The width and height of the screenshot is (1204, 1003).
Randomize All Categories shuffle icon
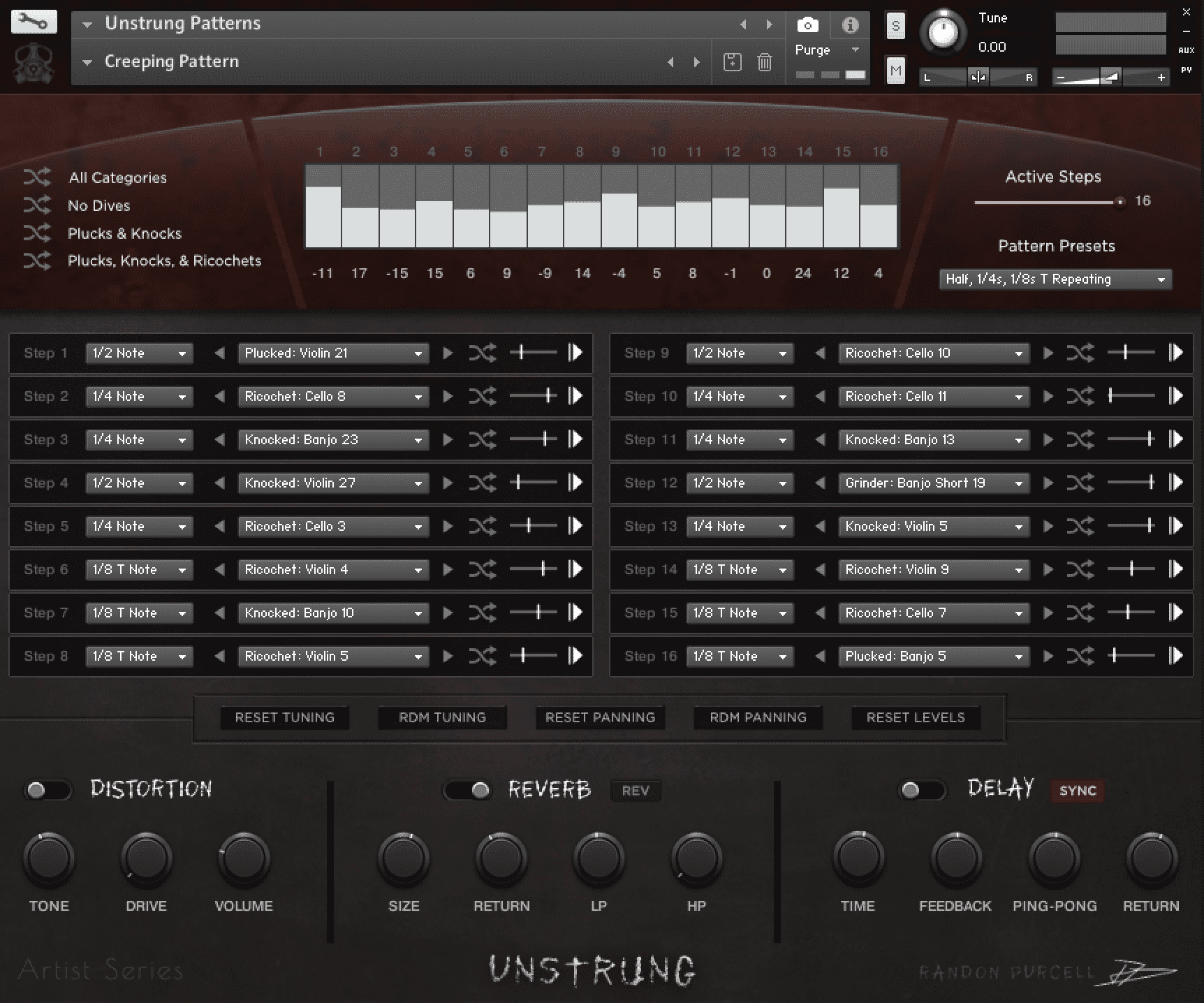pyautogui.click(x=37, y=177)
